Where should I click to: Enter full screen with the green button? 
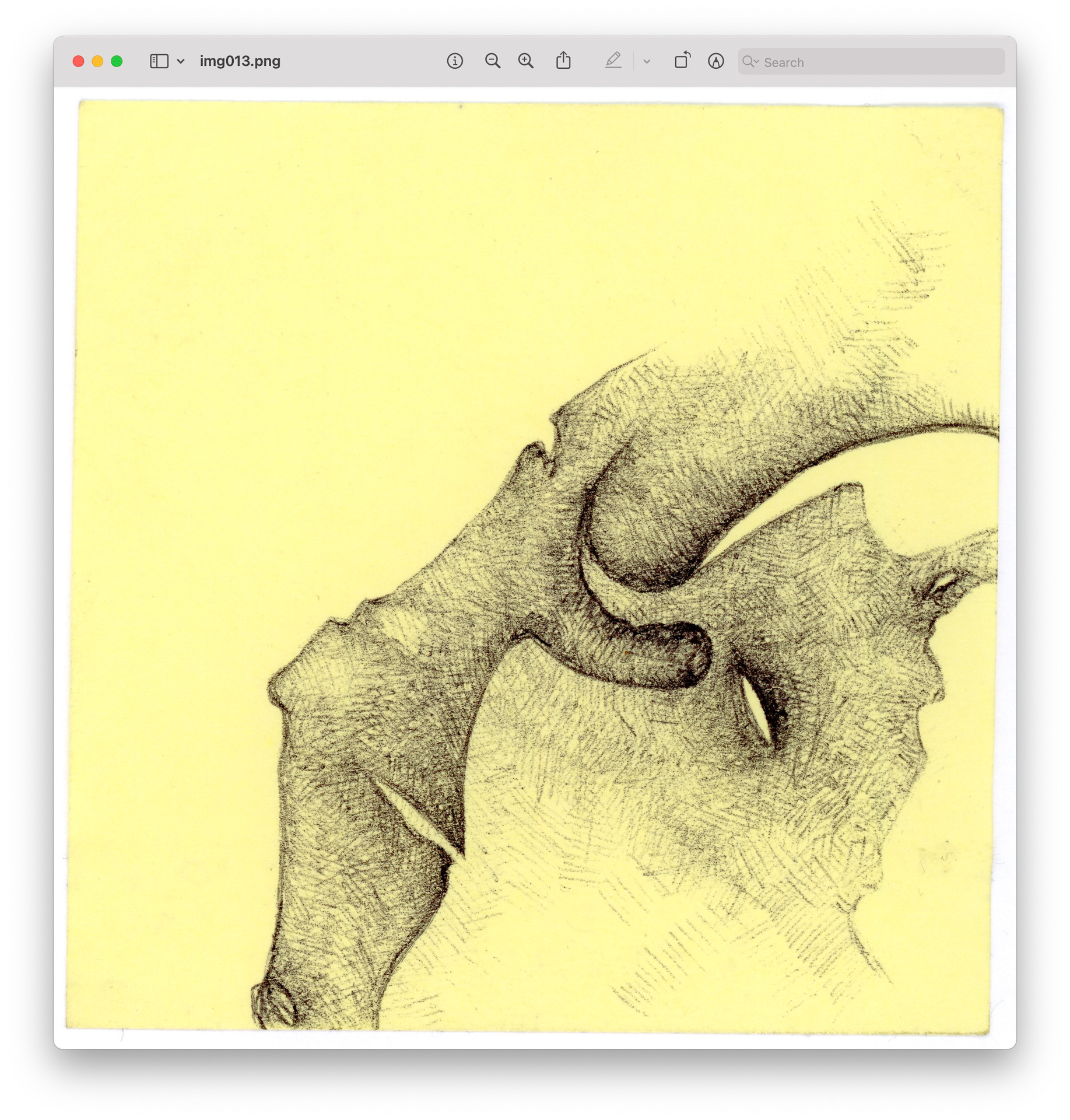pyautogui.click(x=117, y=61)
